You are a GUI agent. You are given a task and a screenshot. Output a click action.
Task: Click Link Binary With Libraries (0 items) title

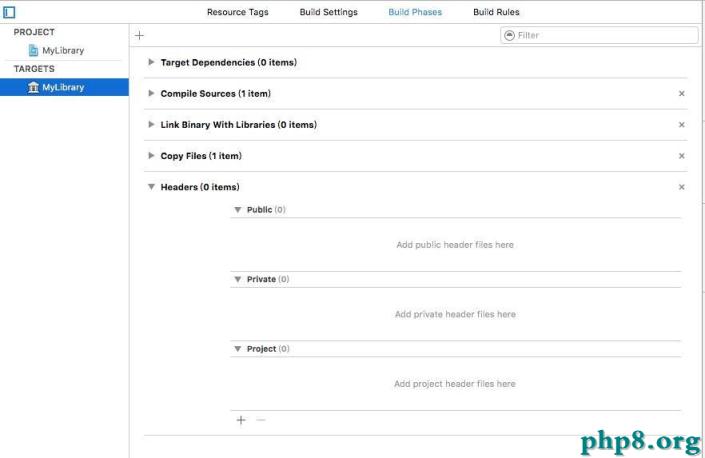click(238, 125)
